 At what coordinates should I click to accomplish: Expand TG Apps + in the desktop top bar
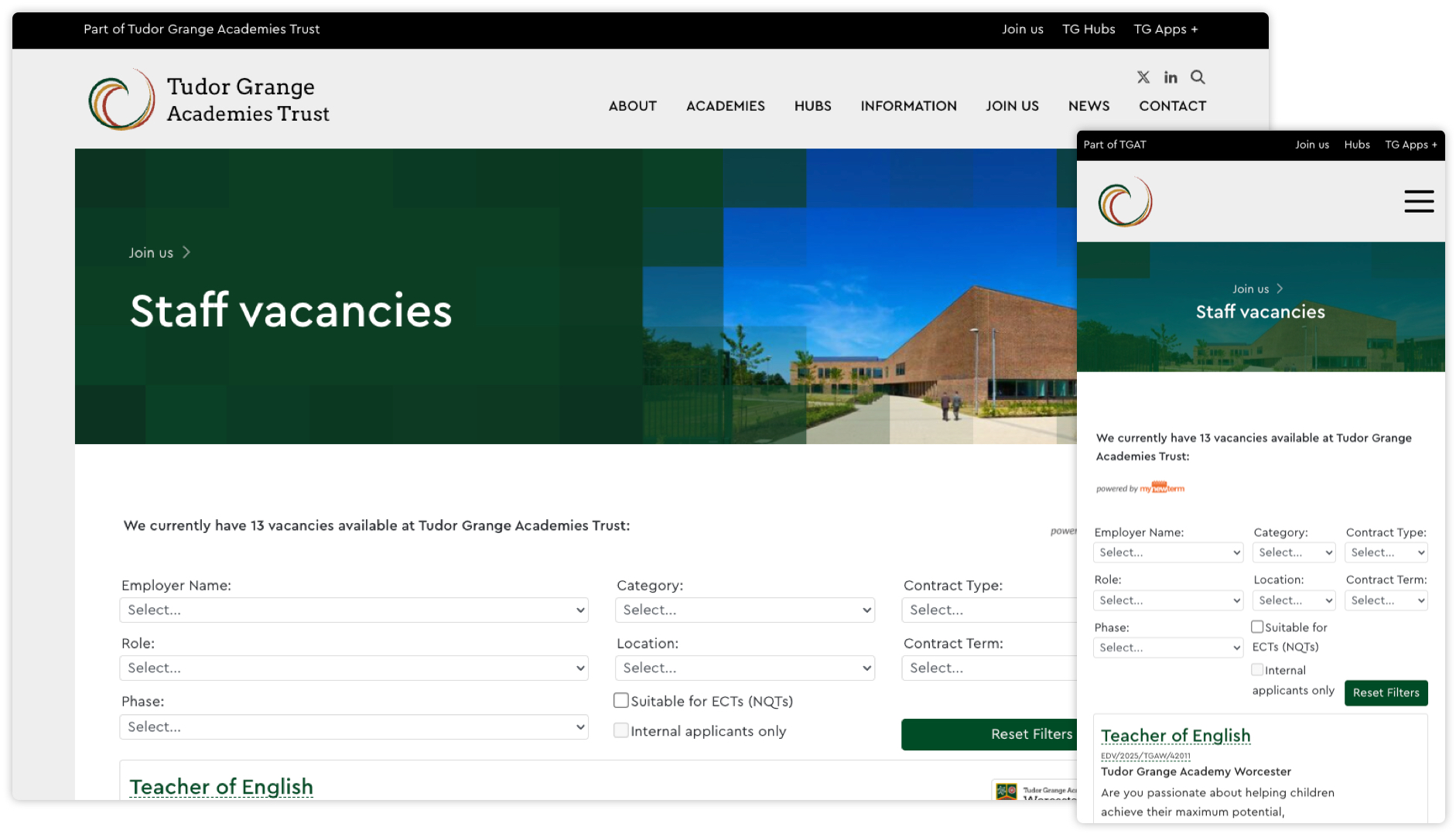point(1165,29)
